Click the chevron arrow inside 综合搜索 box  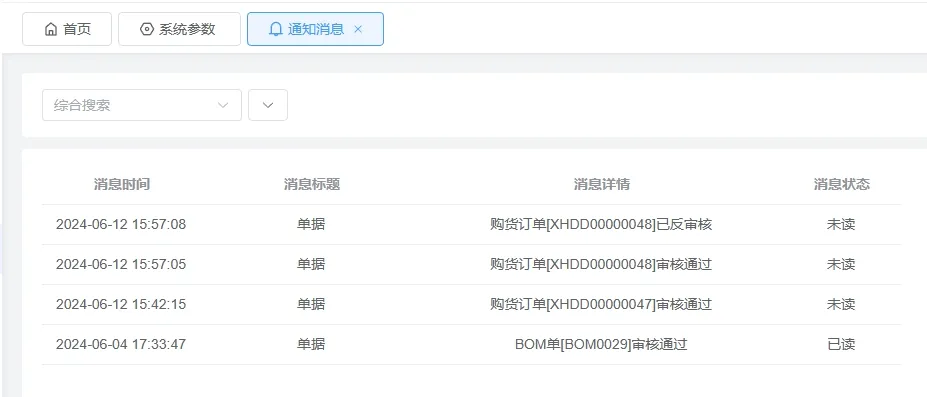(x=223, y=105)
